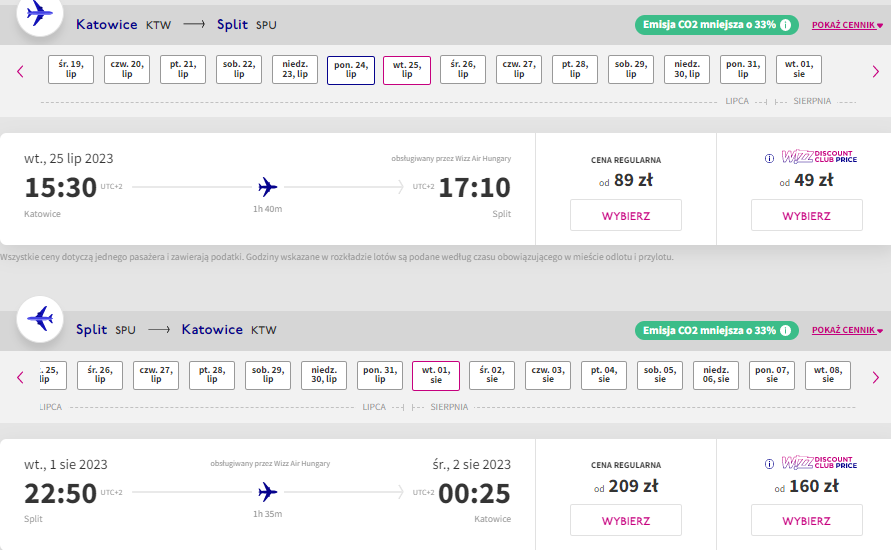The height and width of the screenshot is (550, 891).
Task: Select return date niedz. 06, sie
Action: pos(716,375)
